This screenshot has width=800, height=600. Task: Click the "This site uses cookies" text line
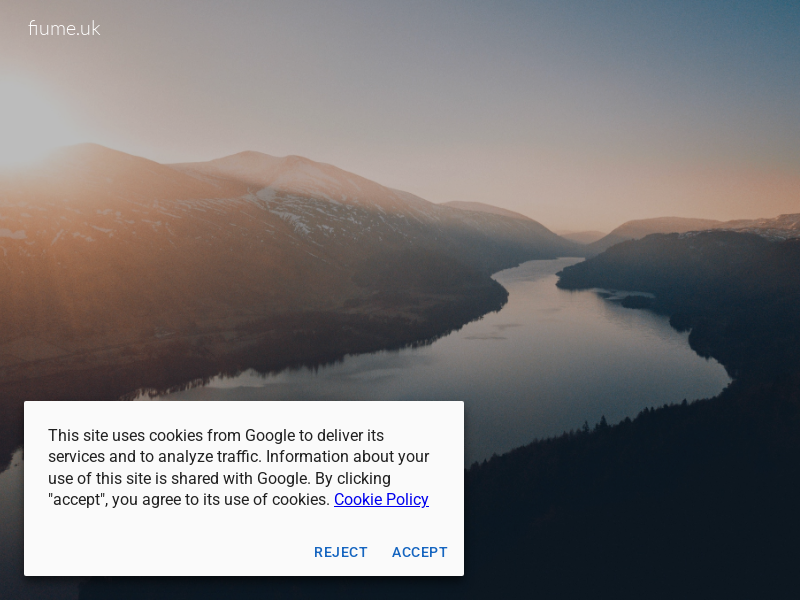click(x=216, y=435)
